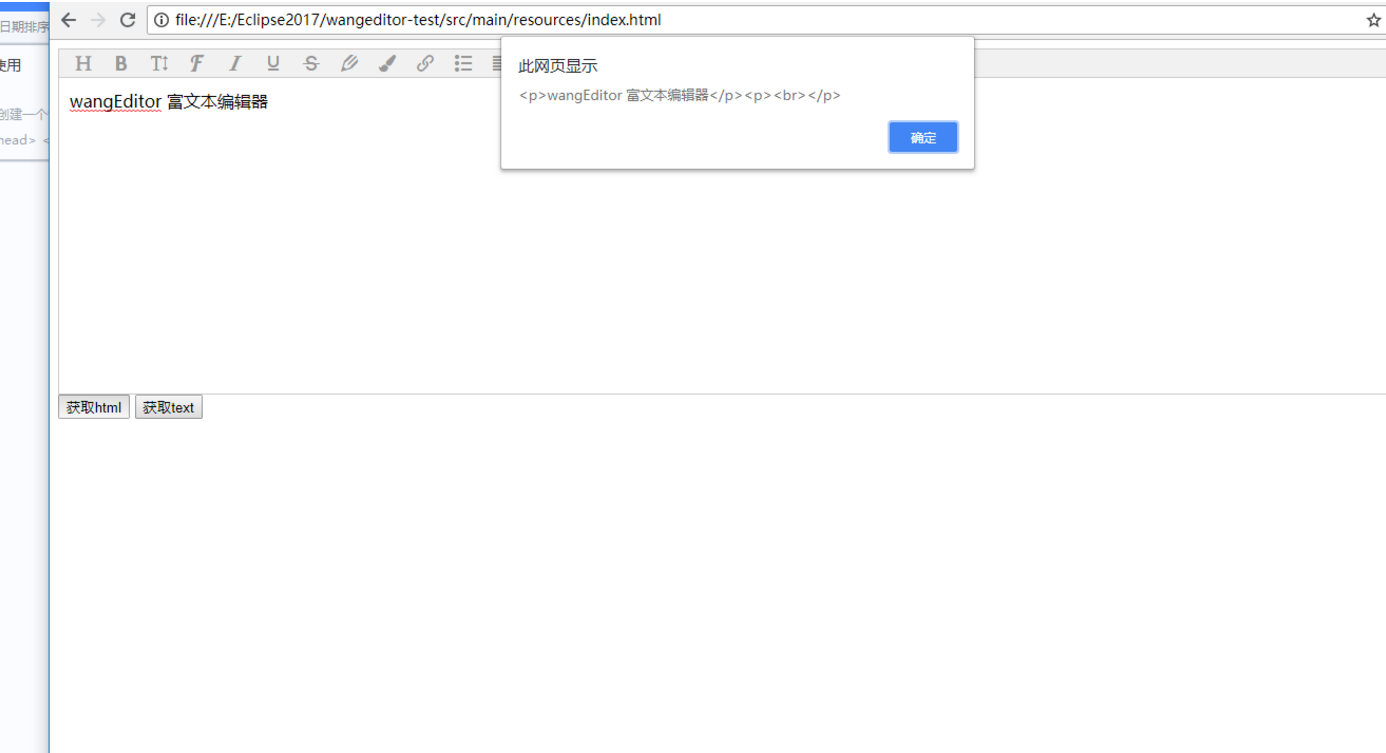Screen dimensions: 1386x753
Task: Toggle underline formatting
Action: click(x=273, y=63)
